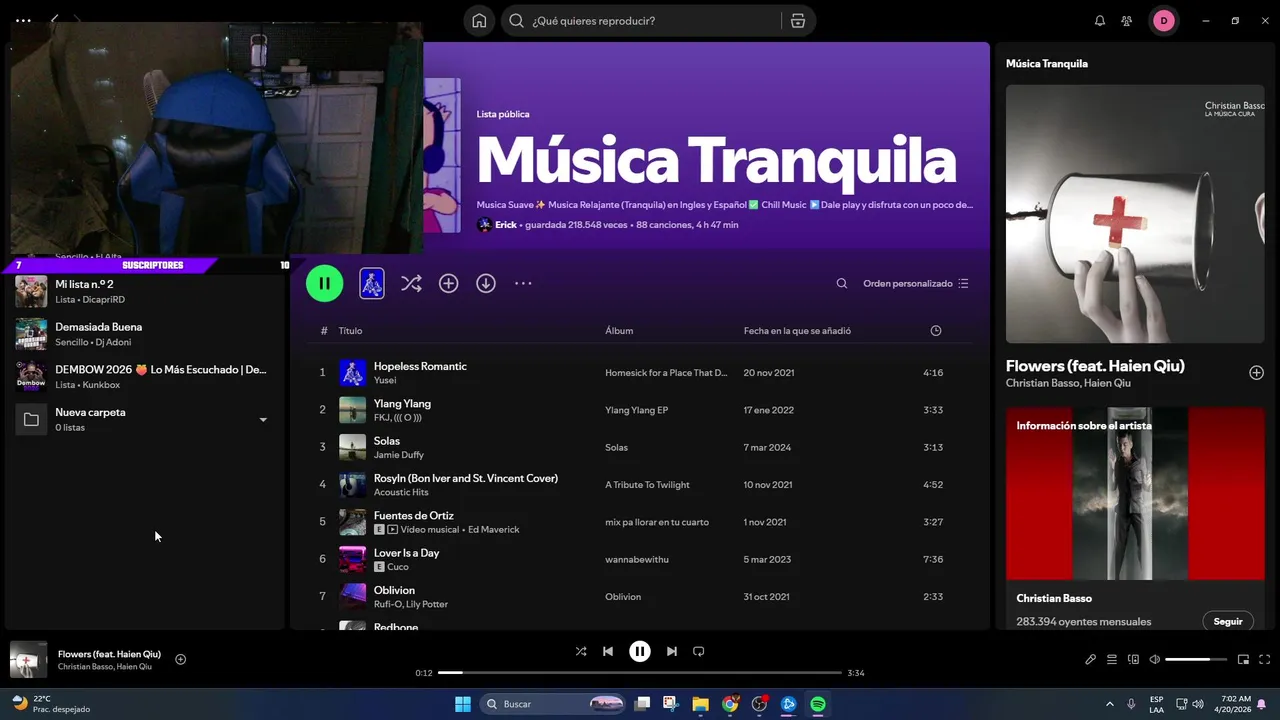1280x720 pixels.
Task: Open the connect to a device icon
Action: tap(1134, 659)
